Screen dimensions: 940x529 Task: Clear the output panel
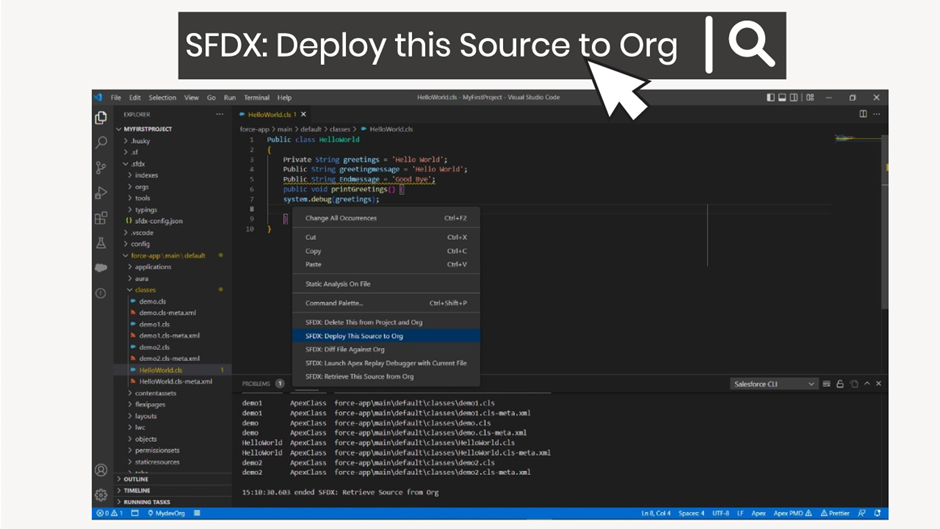[827, 384]
